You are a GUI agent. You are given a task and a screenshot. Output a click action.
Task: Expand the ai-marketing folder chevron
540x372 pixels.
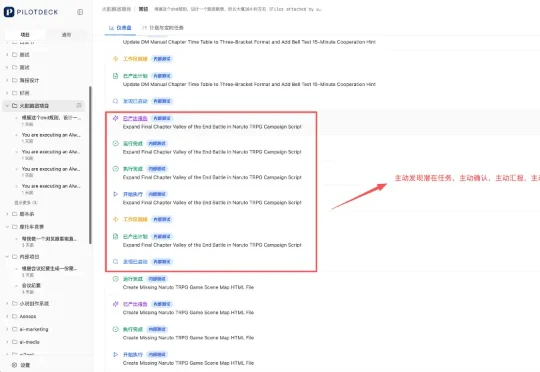tap(7, 329)
